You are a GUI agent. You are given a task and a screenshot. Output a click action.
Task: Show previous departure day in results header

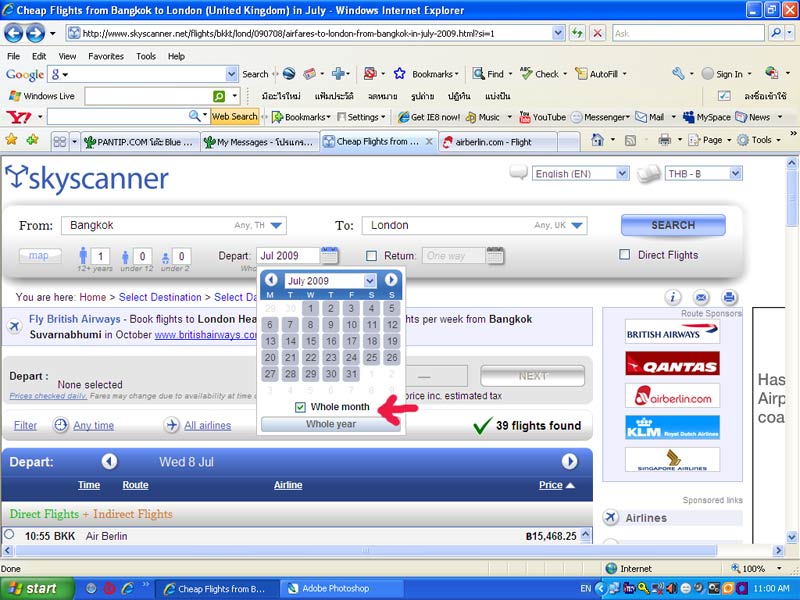click(109, 462)
